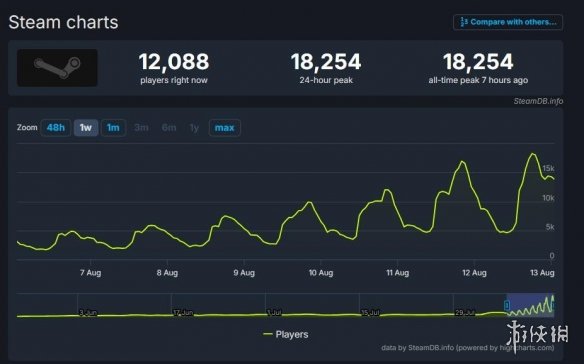
Task: Click the 11 Aug axis label
Action: click(x=397, y=273)
